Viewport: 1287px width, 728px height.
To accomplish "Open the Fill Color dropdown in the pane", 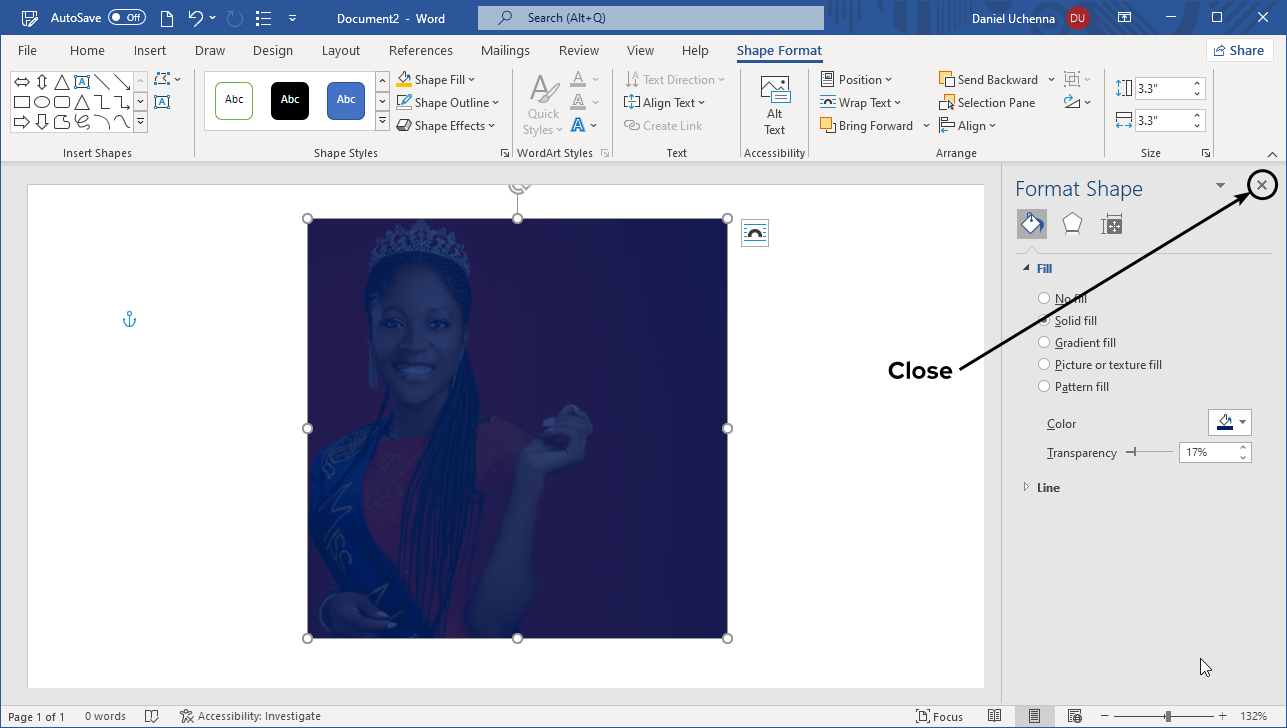I will (1229, 423).
